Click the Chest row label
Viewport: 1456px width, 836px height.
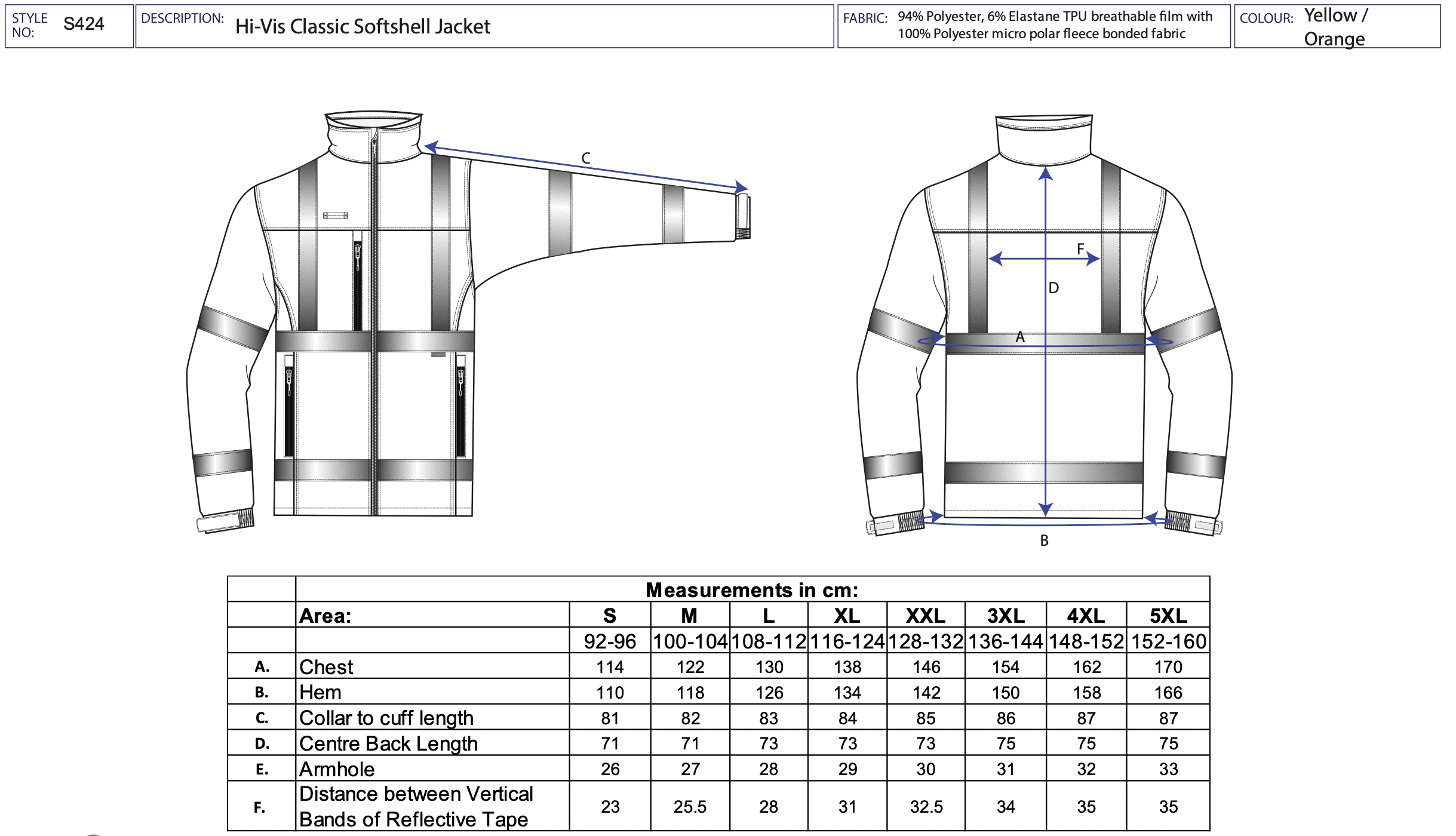326,667
